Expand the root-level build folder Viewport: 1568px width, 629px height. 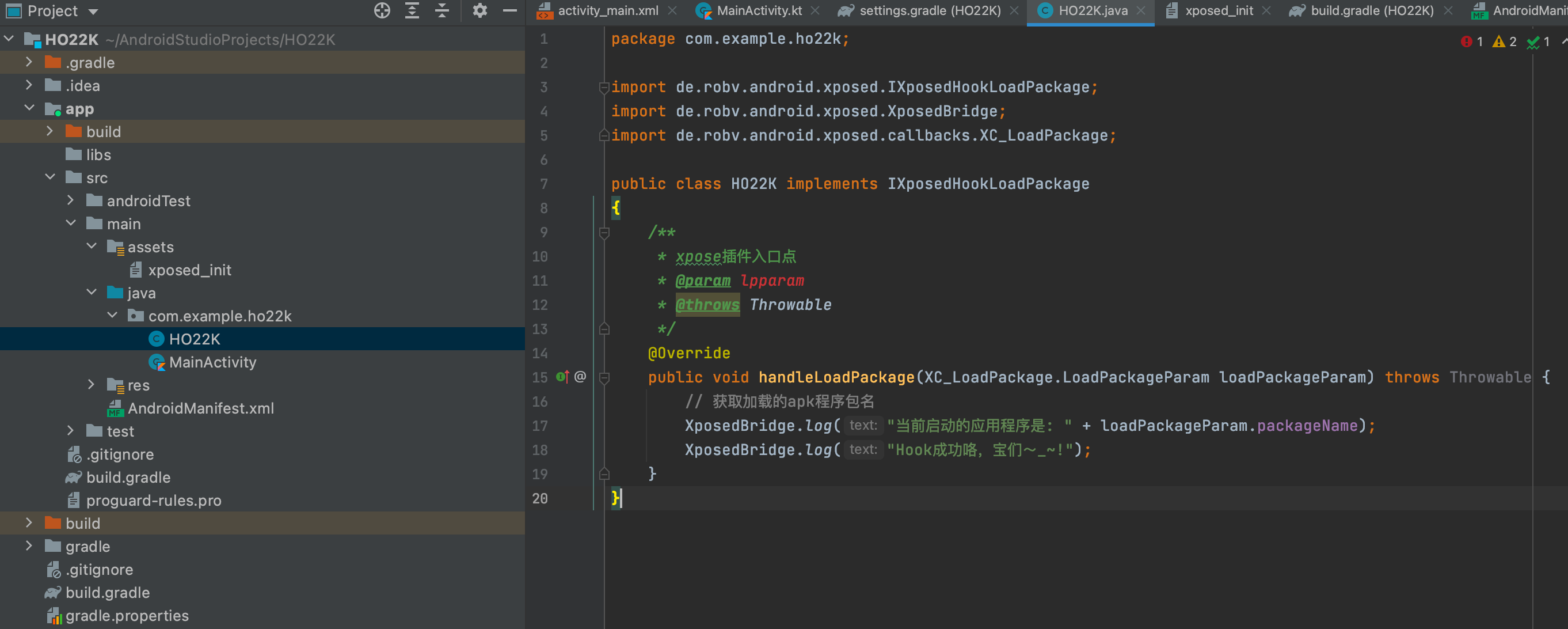(29, 522)
